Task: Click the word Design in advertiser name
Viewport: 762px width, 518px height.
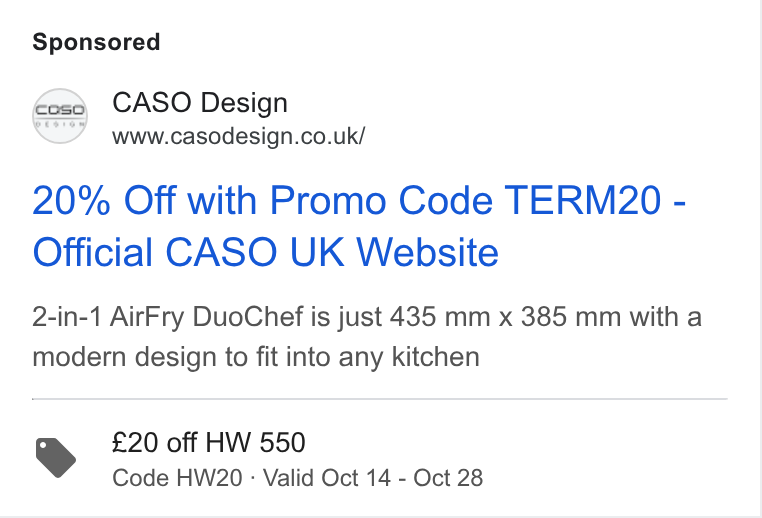Action: 244,103
